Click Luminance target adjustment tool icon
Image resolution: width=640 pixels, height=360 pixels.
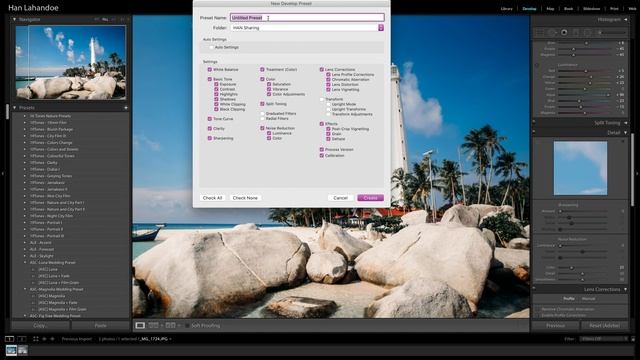[537, 65]
